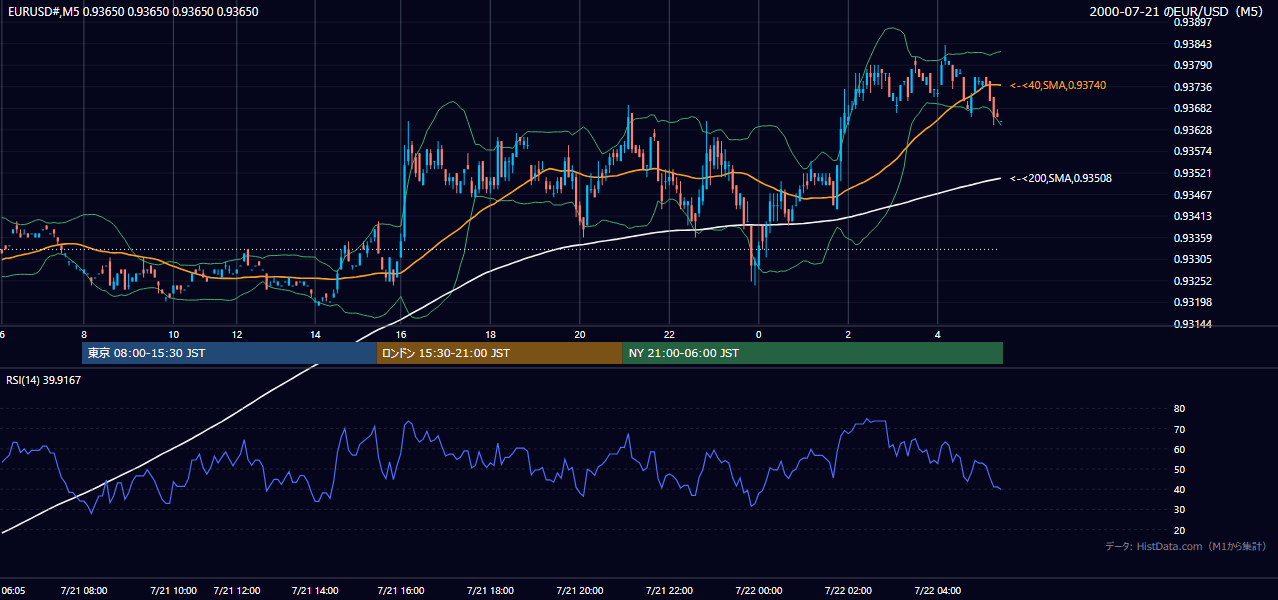1278x600 pixels.
Task: Click the RSI scale level 60
Action: [1179, 449]
